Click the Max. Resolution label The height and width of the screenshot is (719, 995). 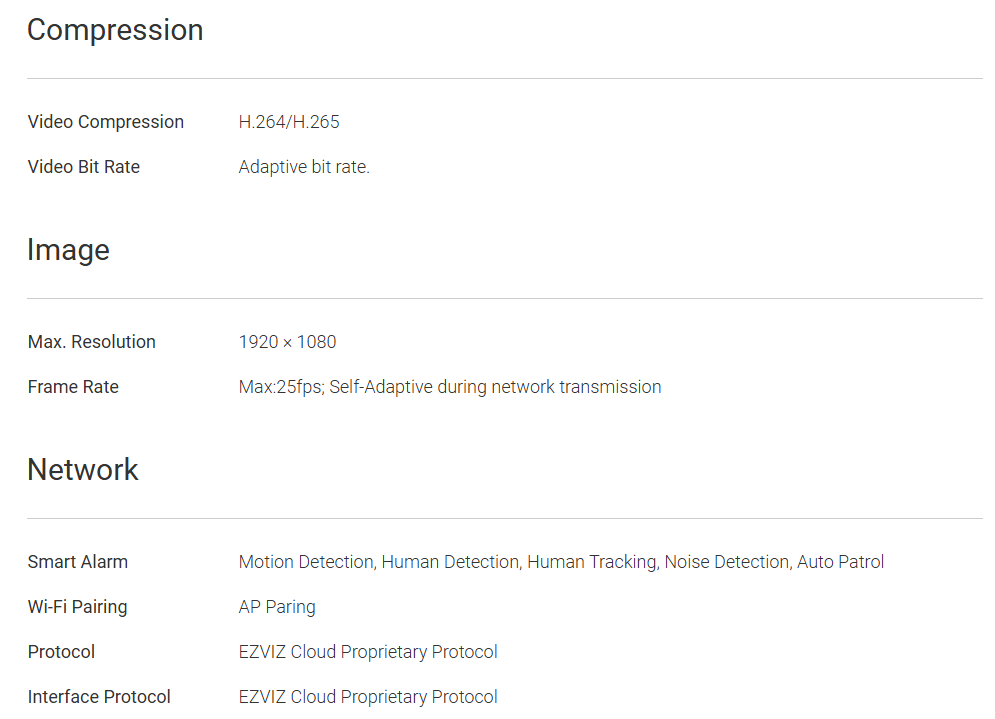[92, 342]
